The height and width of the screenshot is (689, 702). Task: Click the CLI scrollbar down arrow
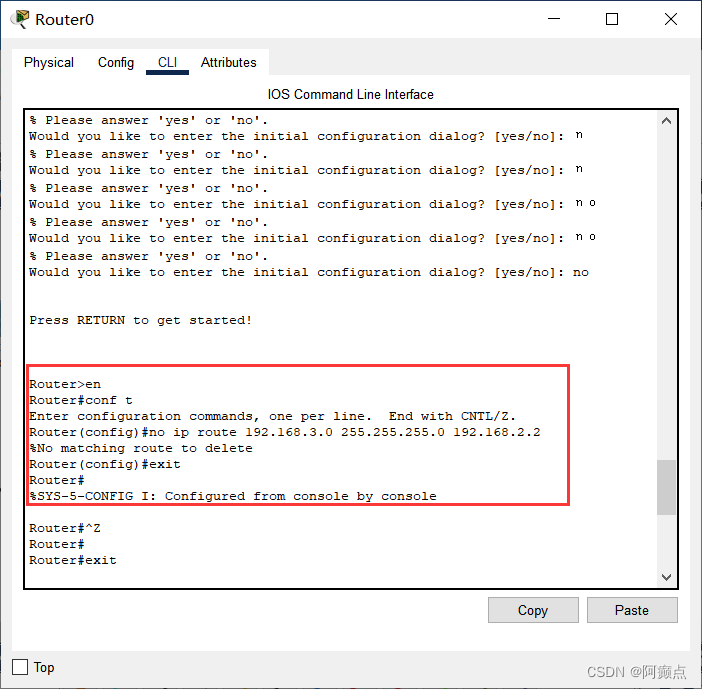tap(666, 577)
